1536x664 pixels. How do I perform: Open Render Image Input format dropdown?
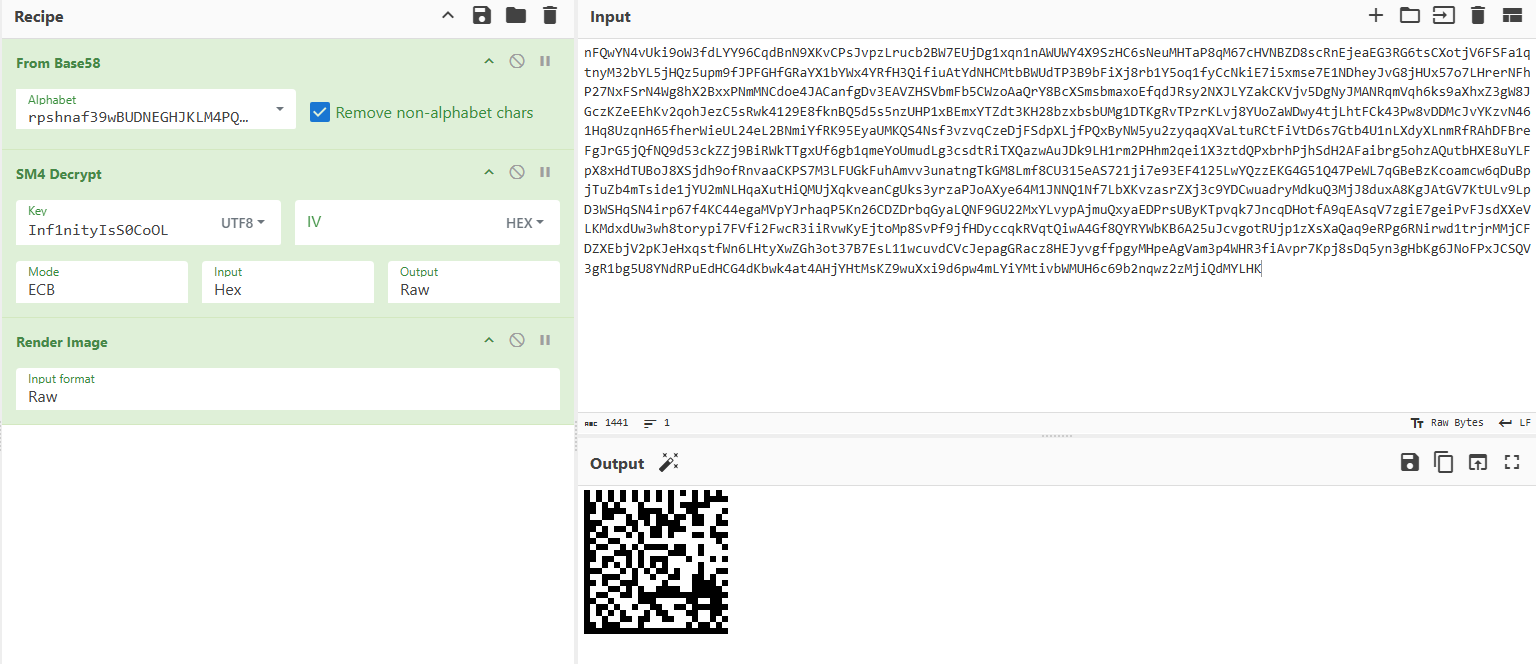coord(288,389)
